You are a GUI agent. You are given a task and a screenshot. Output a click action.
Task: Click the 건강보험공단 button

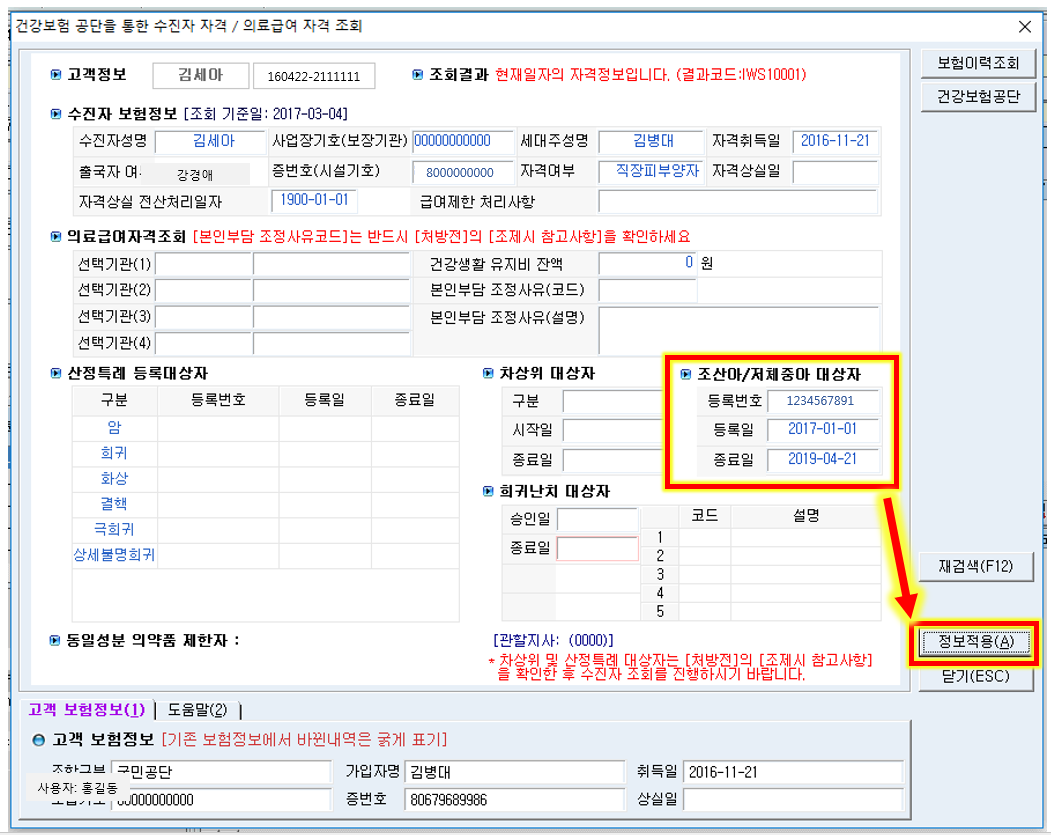click(x=977, y=97)
